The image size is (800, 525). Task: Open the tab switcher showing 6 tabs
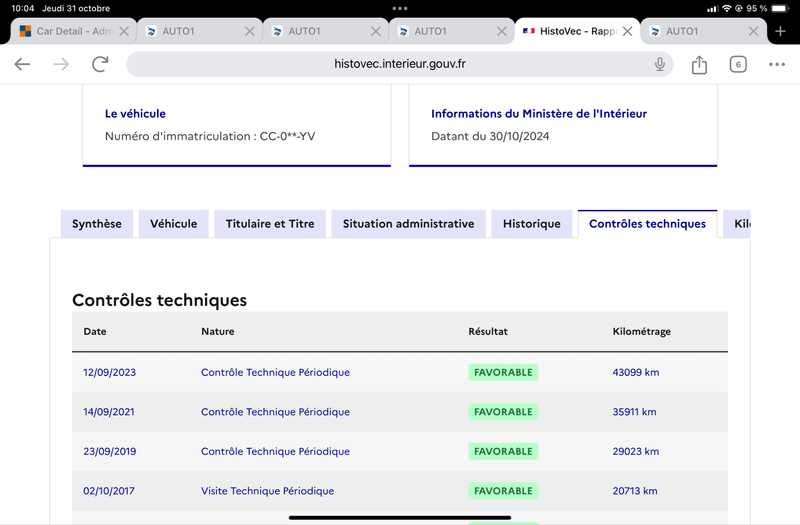pyautogui.click(x=738, y=64)
